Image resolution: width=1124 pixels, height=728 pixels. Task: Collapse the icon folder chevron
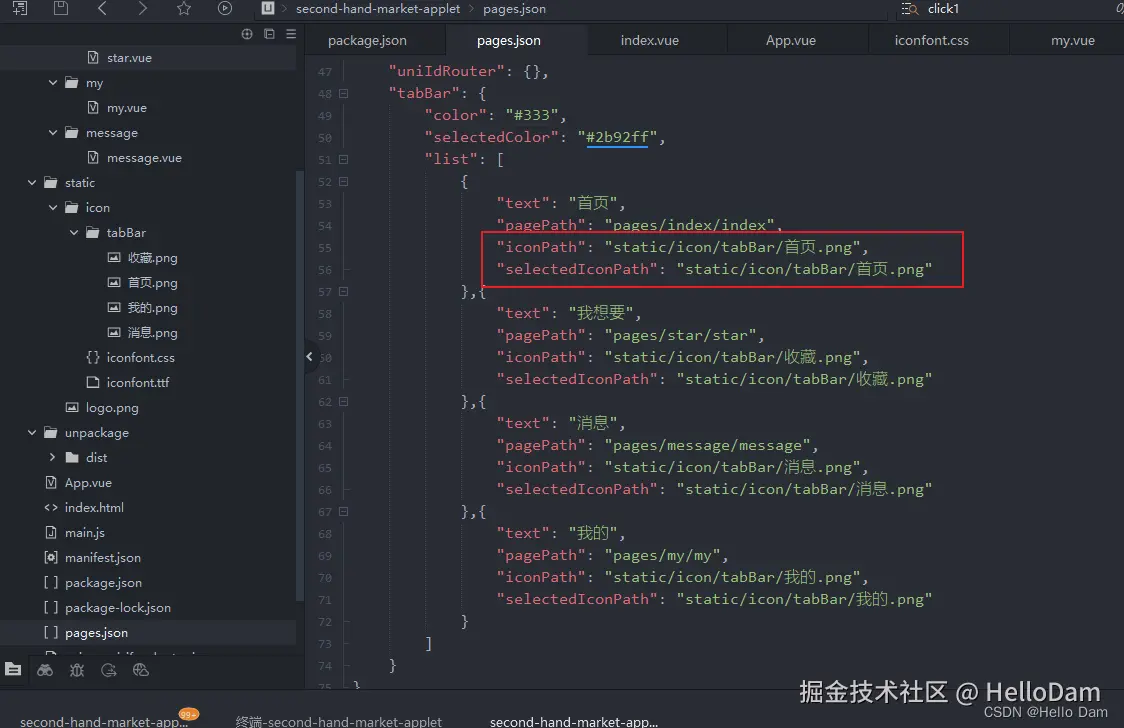52,208
